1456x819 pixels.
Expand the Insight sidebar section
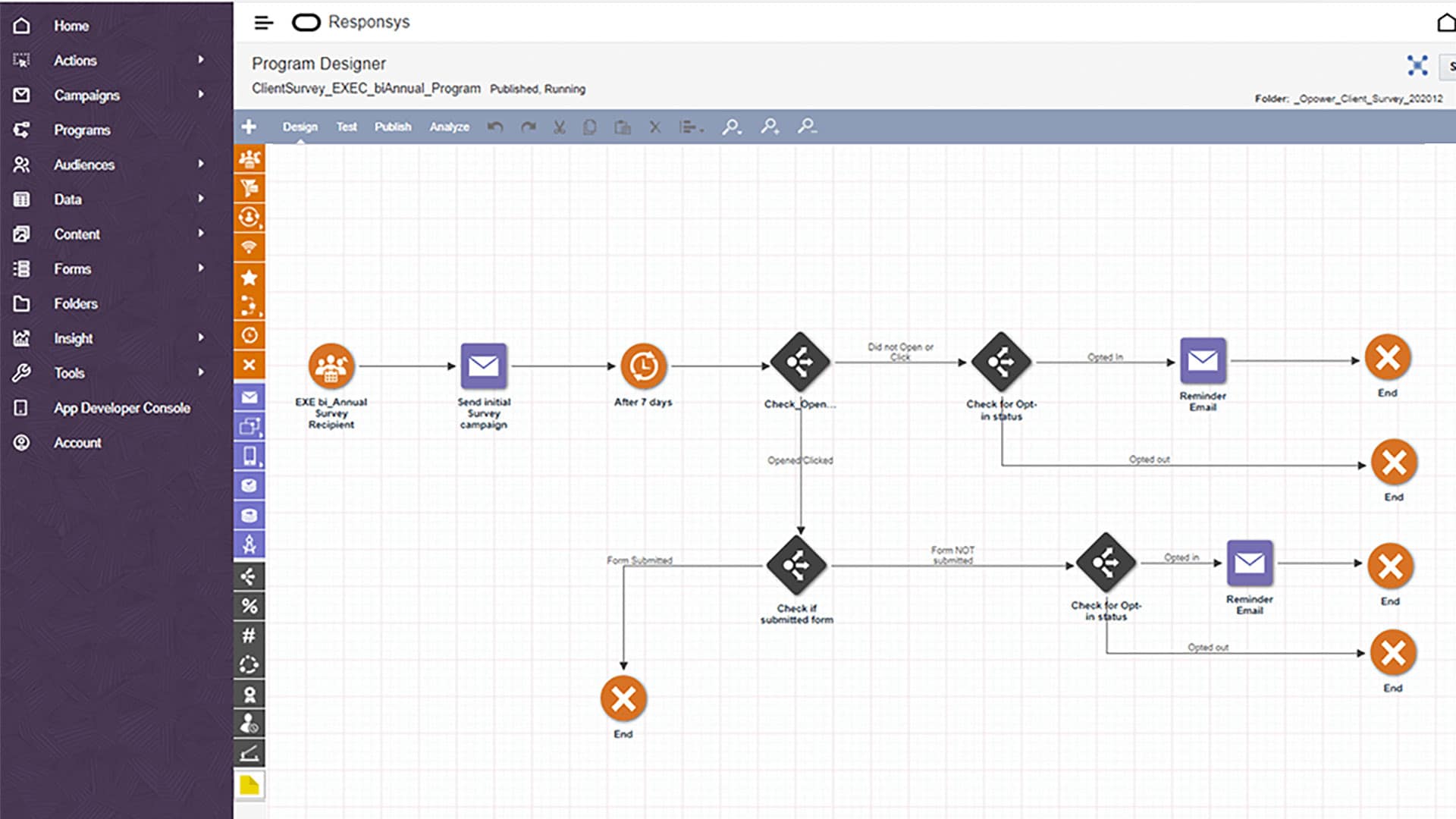click(x=200, y=338)
